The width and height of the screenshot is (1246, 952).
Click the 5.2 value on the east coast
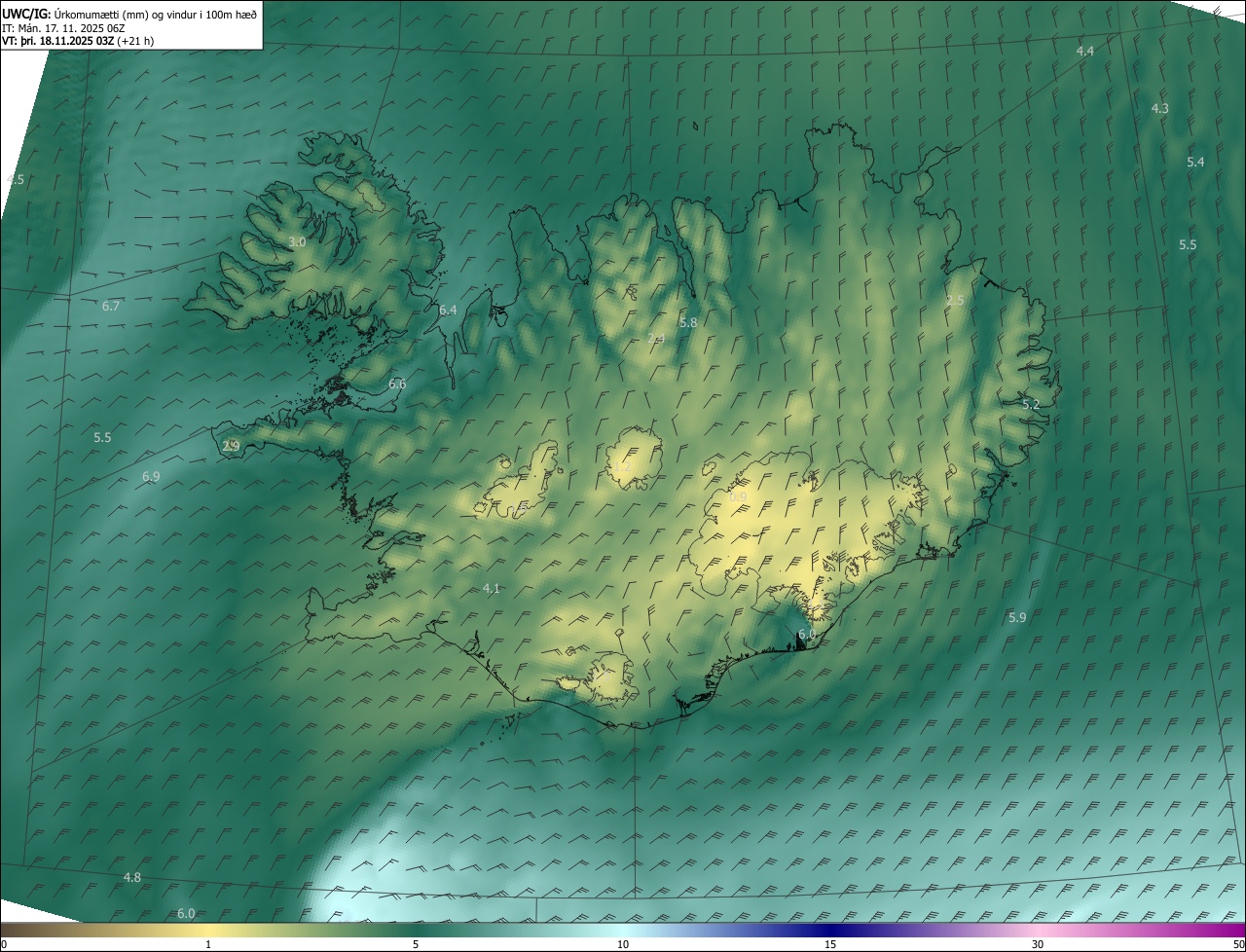pos(1031,403)
